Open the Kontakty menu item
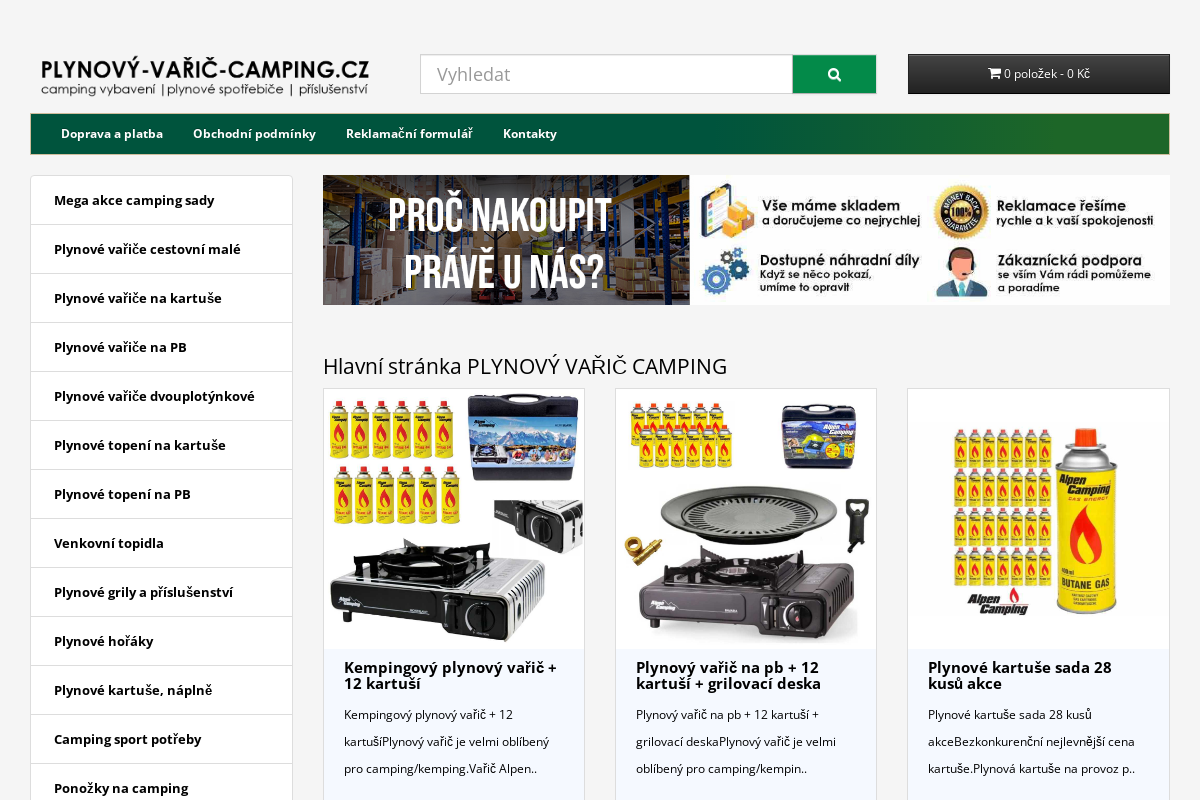The image size is (1200, 800). click(530, 134)
